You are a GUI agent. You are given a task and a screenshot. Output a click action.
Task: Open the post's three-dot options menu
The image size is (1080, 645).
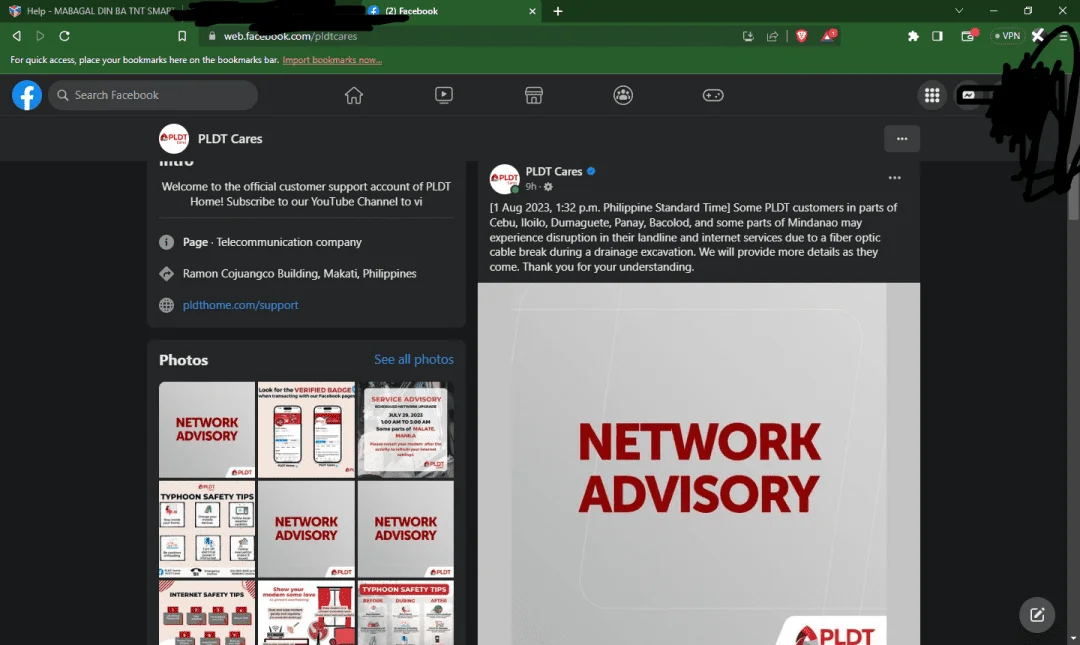coord(894,178)
